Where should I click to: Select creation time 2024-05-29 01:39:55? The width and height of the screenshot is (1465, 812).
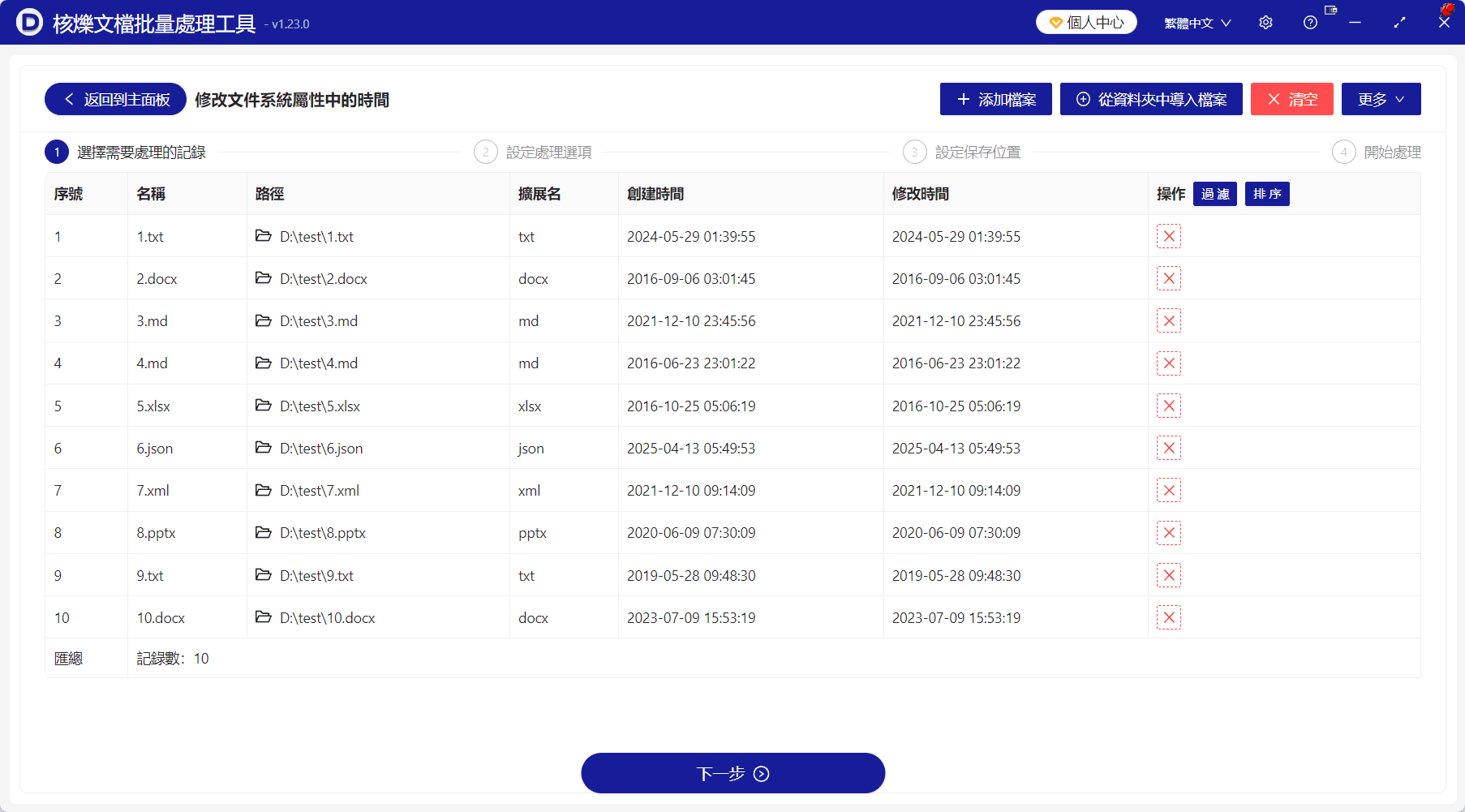(691, 236)
